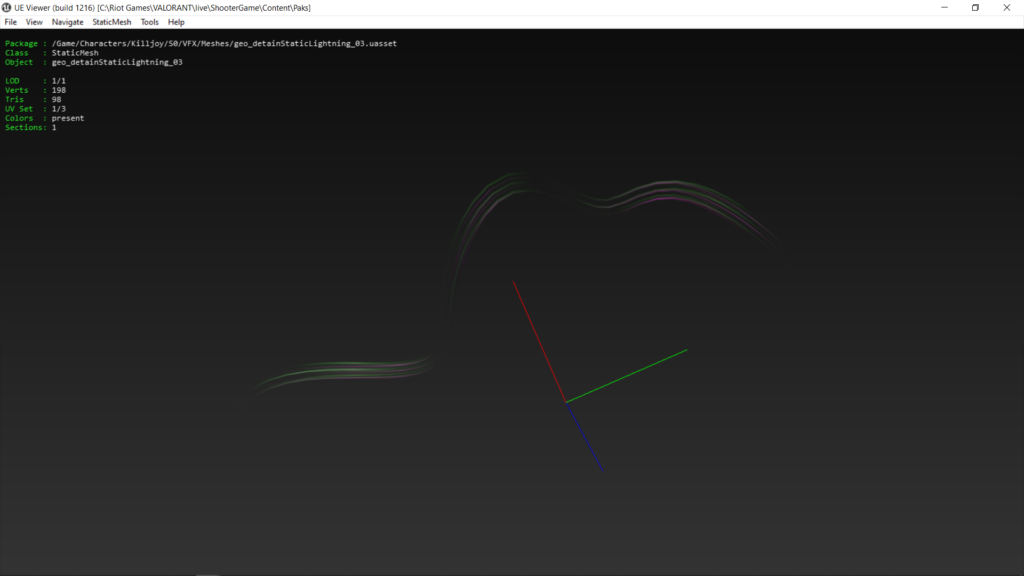Click the blue Z axis line

coord(584,436)
